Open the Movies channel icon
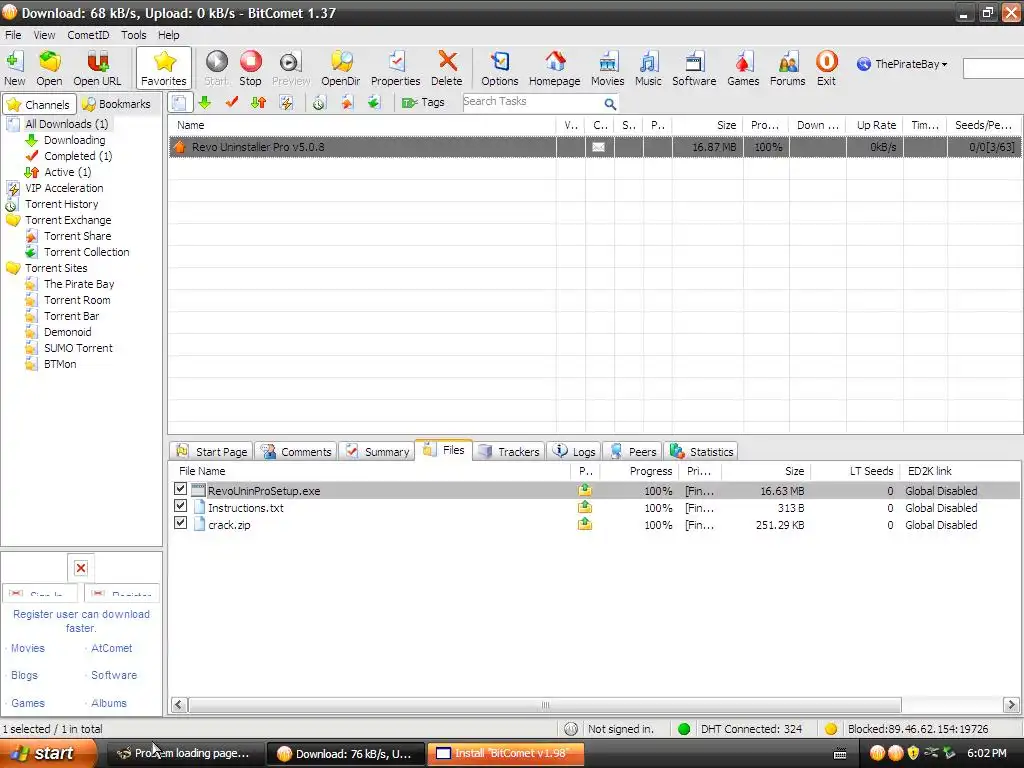Screen dimensions: 1024x768 607,68
